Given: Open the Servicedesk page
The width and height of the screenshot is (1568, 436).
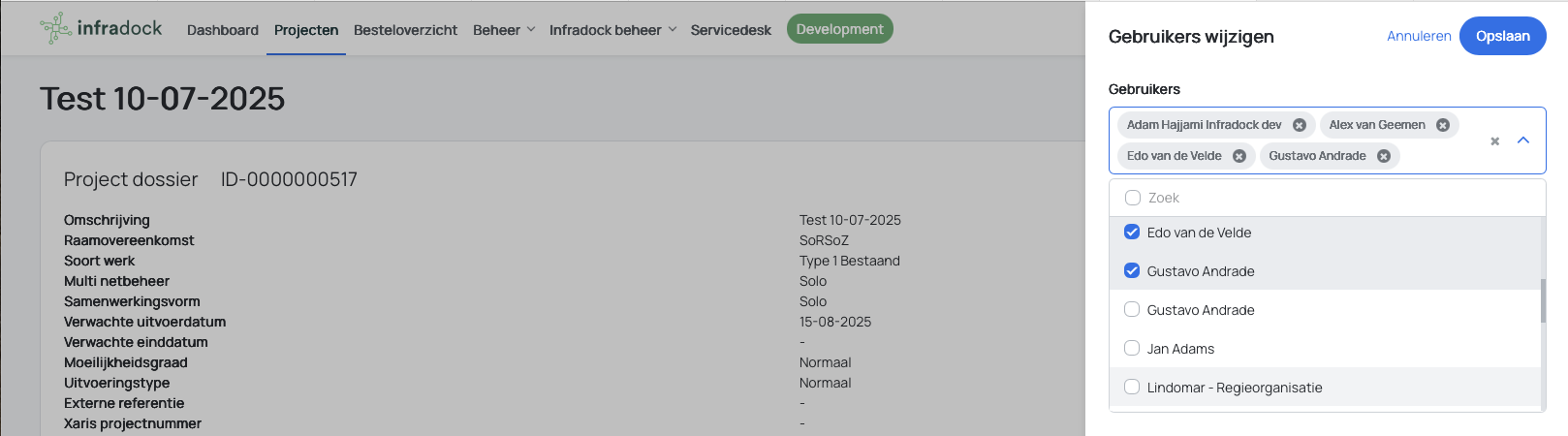Looking at the screenshot, I should tap(731, 30).
